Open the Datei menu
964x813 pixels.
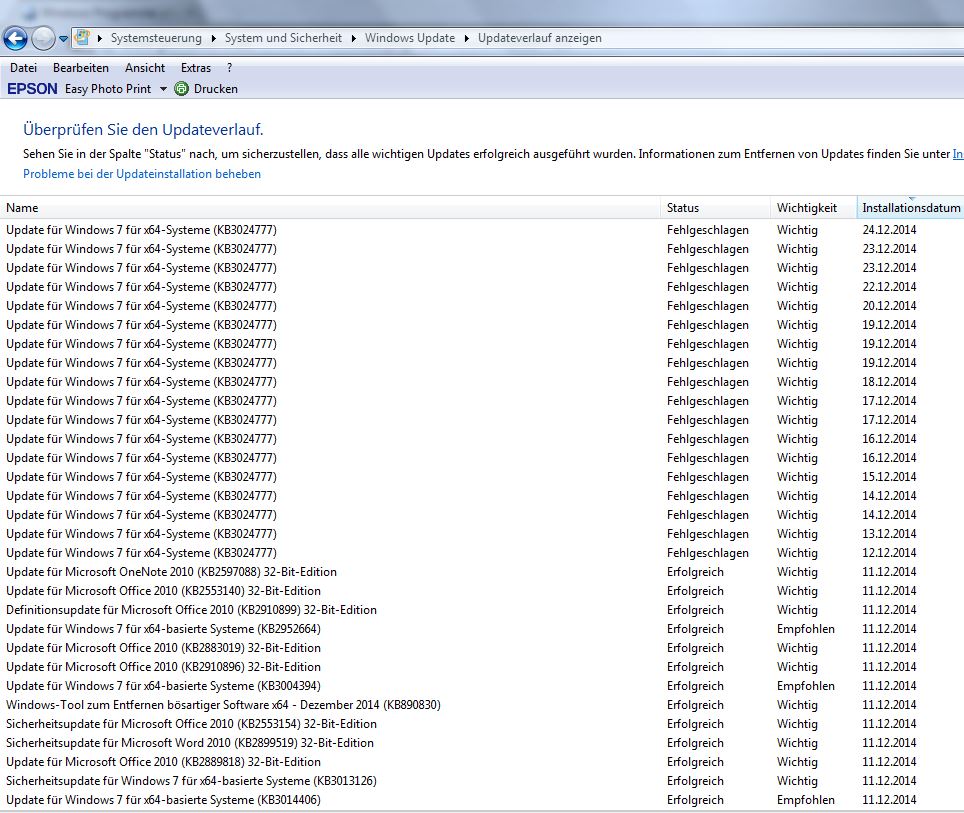(x=23, y=68)
